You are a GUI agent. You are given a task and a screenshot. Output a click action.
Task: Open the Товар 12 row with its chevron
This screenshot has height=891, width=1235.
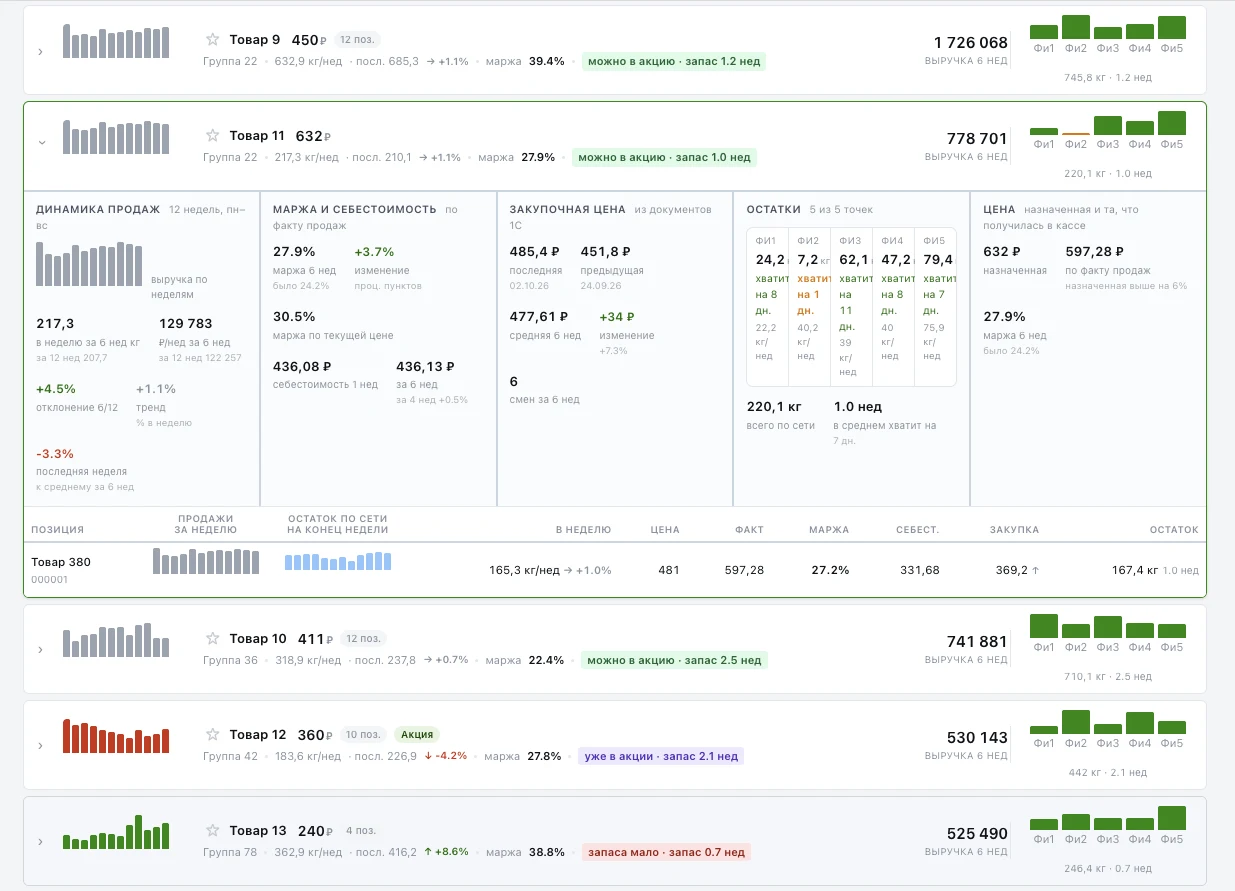40,746
